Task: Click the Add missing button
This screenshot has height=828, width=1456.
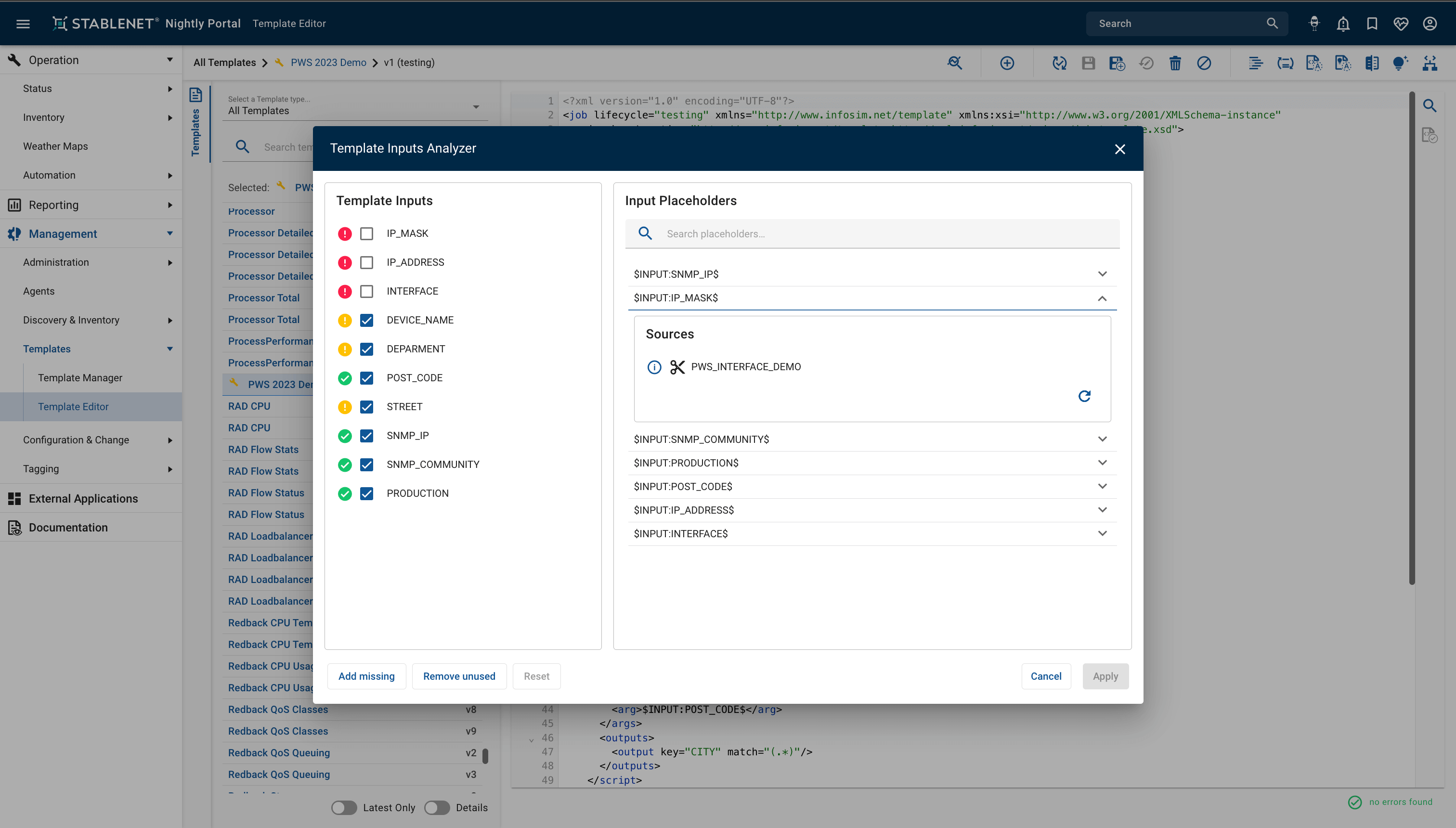Action: point(366,676)
